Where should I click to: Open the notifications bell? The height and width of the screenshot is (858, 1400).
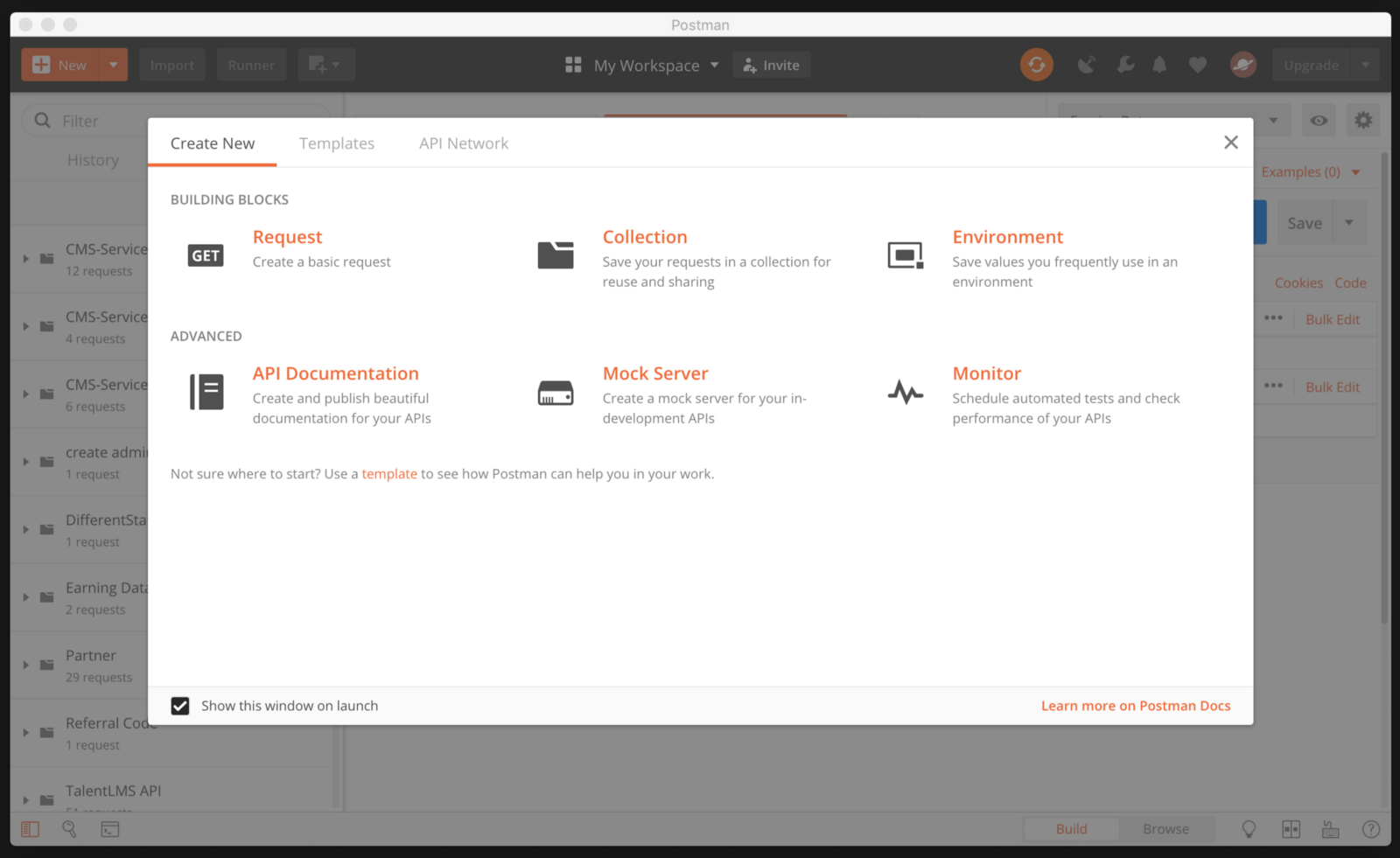tap(1159, 65)
